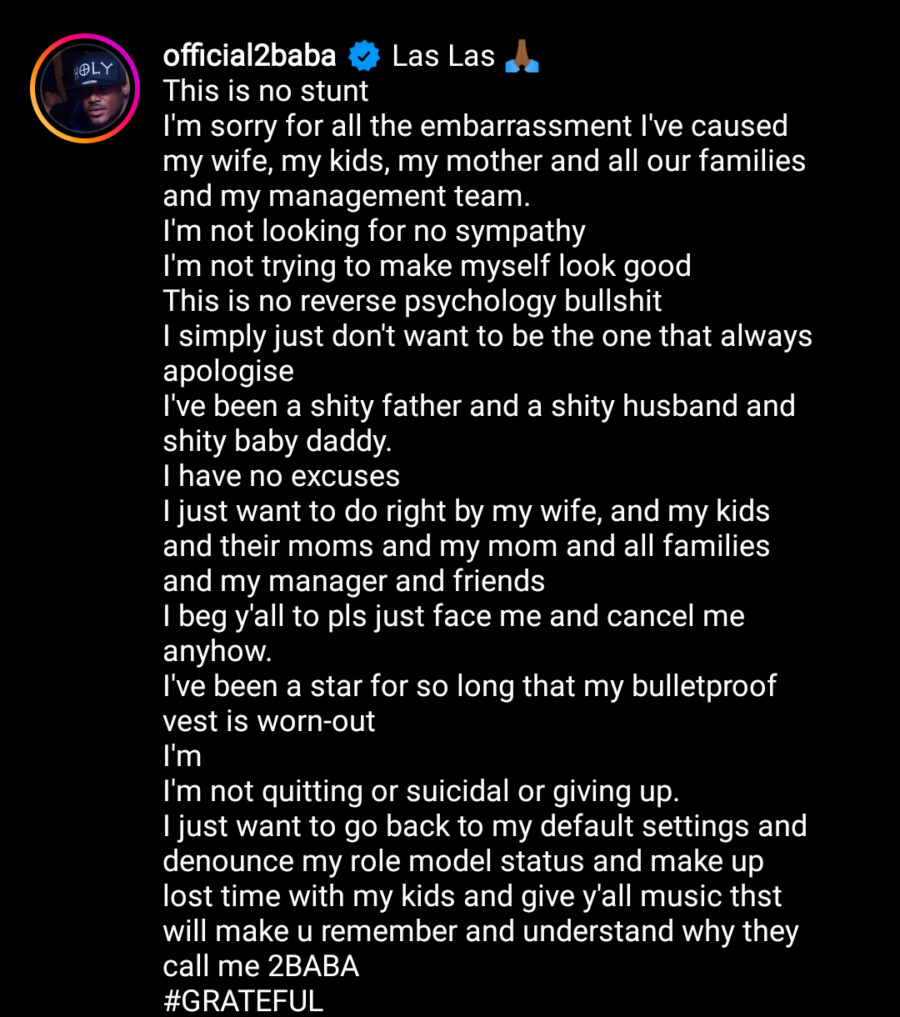Click the 'and my manager and friends' line

click(354, 582)
